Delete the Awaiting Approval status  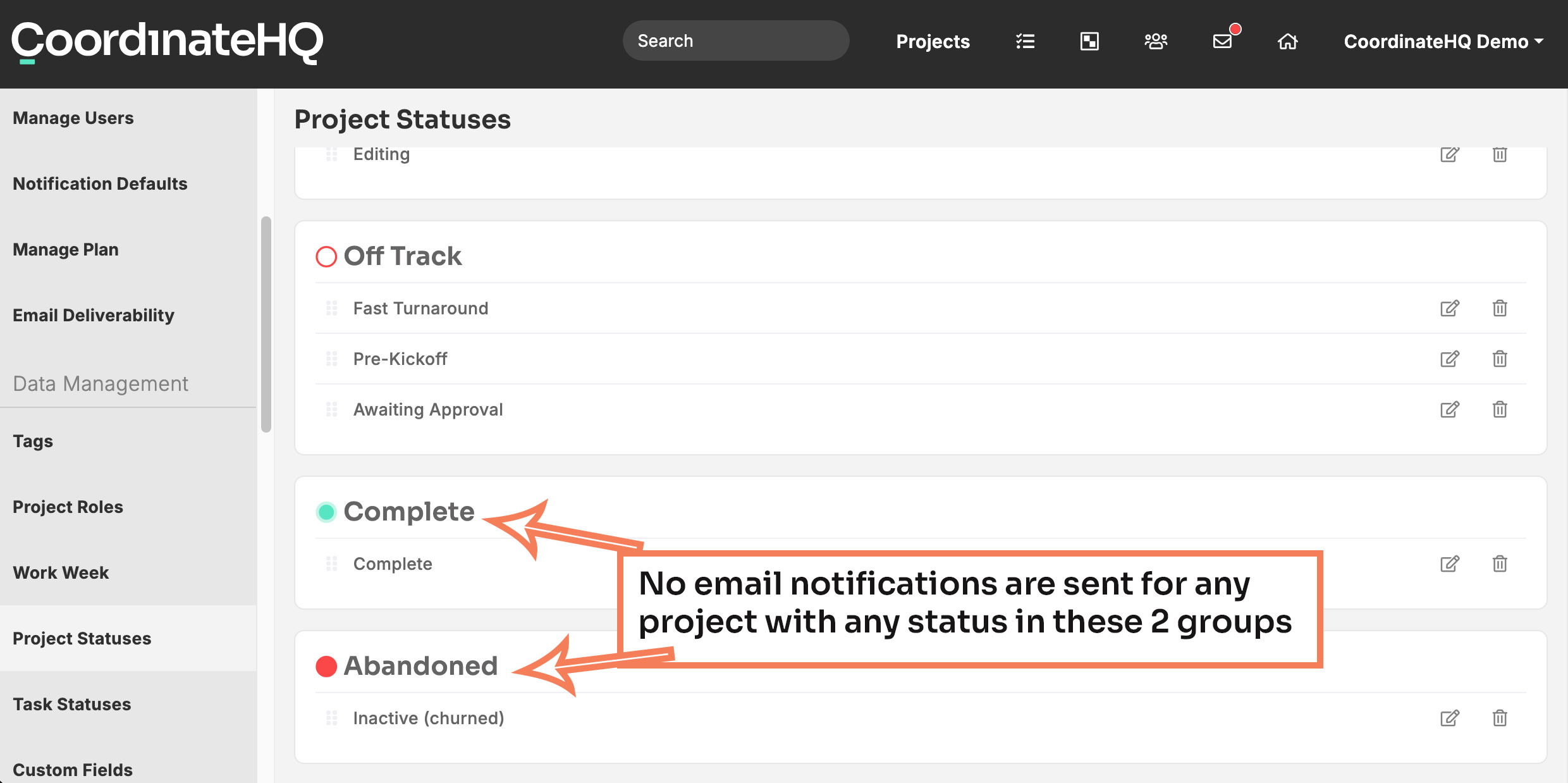(1500, 409)
